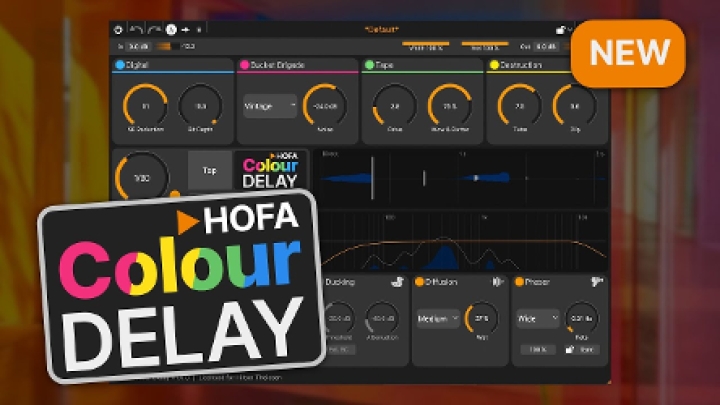Viewport: 720px width, 405px height.
Task: Open the plugin settings gear icon
Action: [118, 30]
